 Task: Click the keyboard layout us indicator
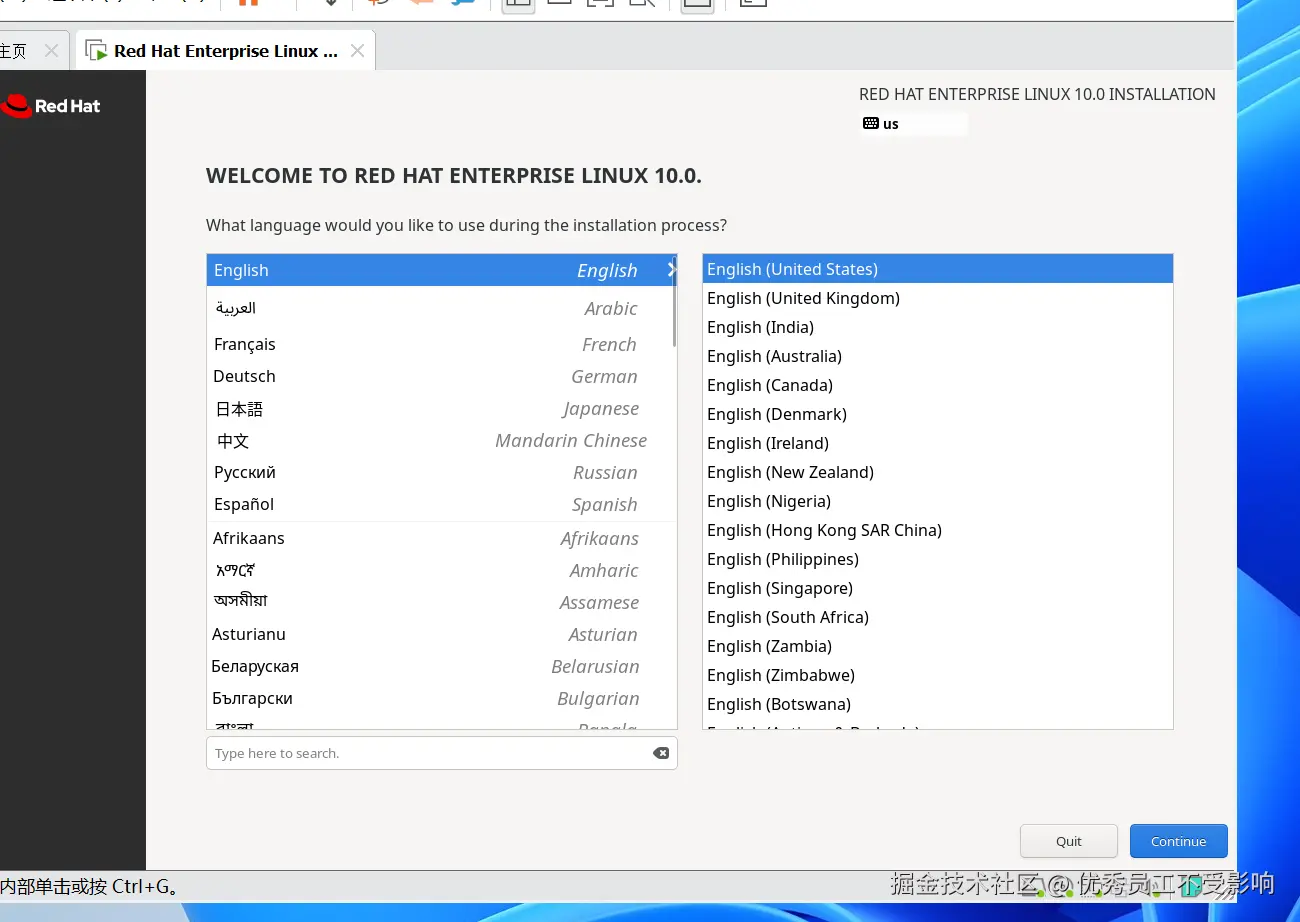tap(881, 124)
